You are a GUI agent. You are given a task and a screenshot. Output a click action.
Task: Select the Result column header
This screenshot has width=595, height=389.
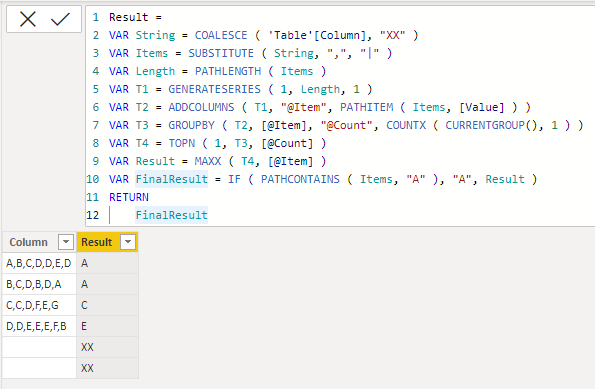click(107, 242)
